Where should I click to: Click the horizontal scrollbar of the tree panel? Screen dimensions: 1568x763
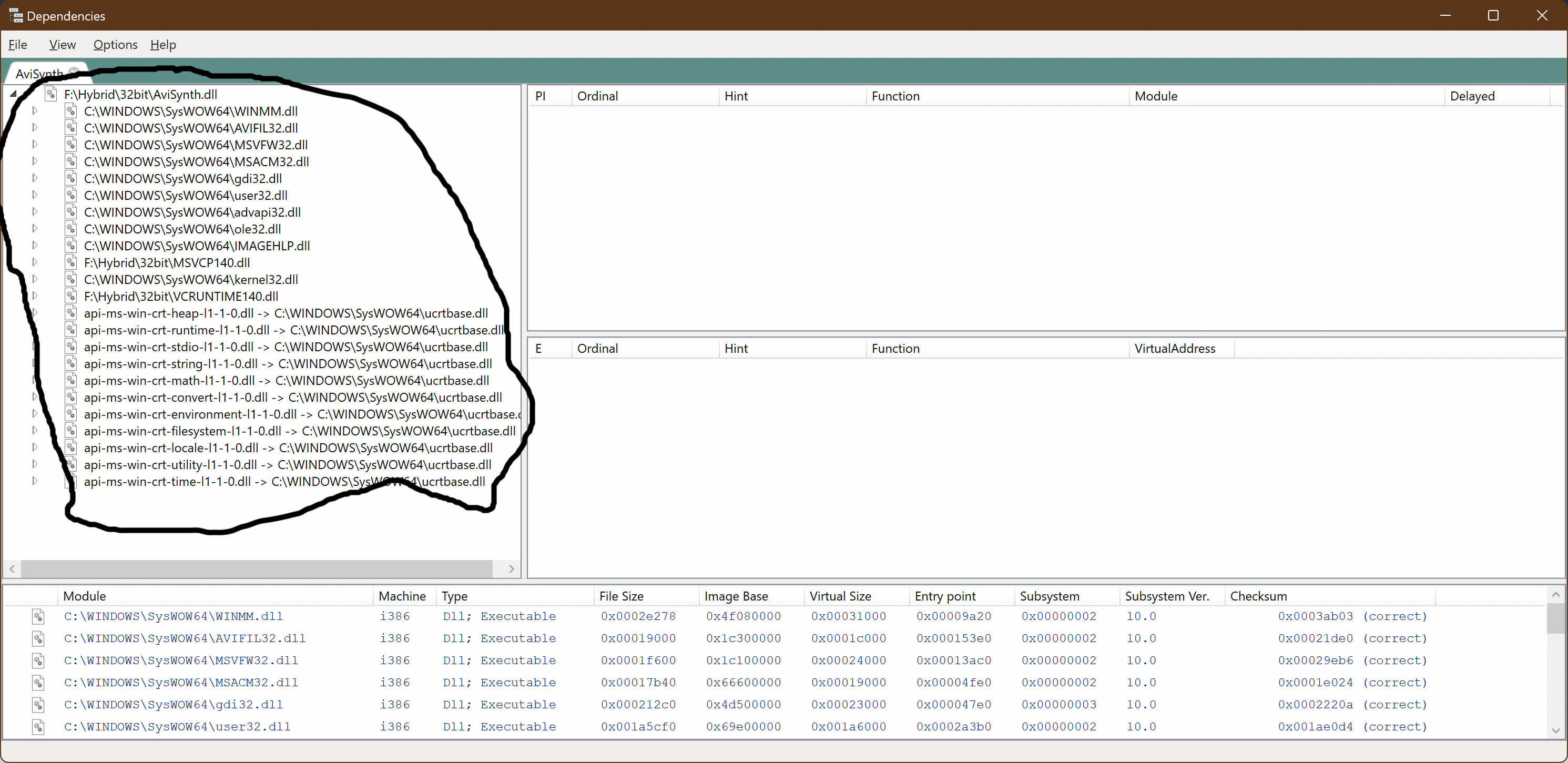(256, 569)
